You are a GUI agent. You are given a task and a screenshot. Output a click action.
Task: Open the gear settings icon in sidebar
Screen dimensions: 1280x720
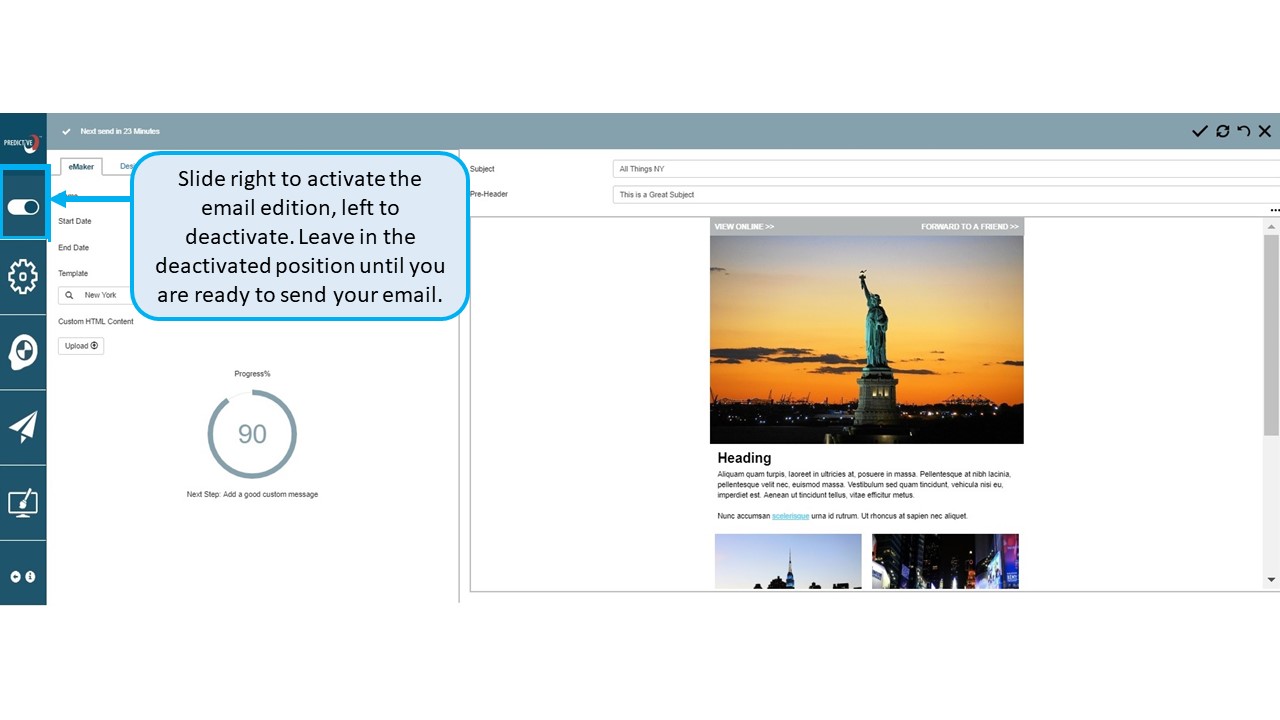coord(23,277)
